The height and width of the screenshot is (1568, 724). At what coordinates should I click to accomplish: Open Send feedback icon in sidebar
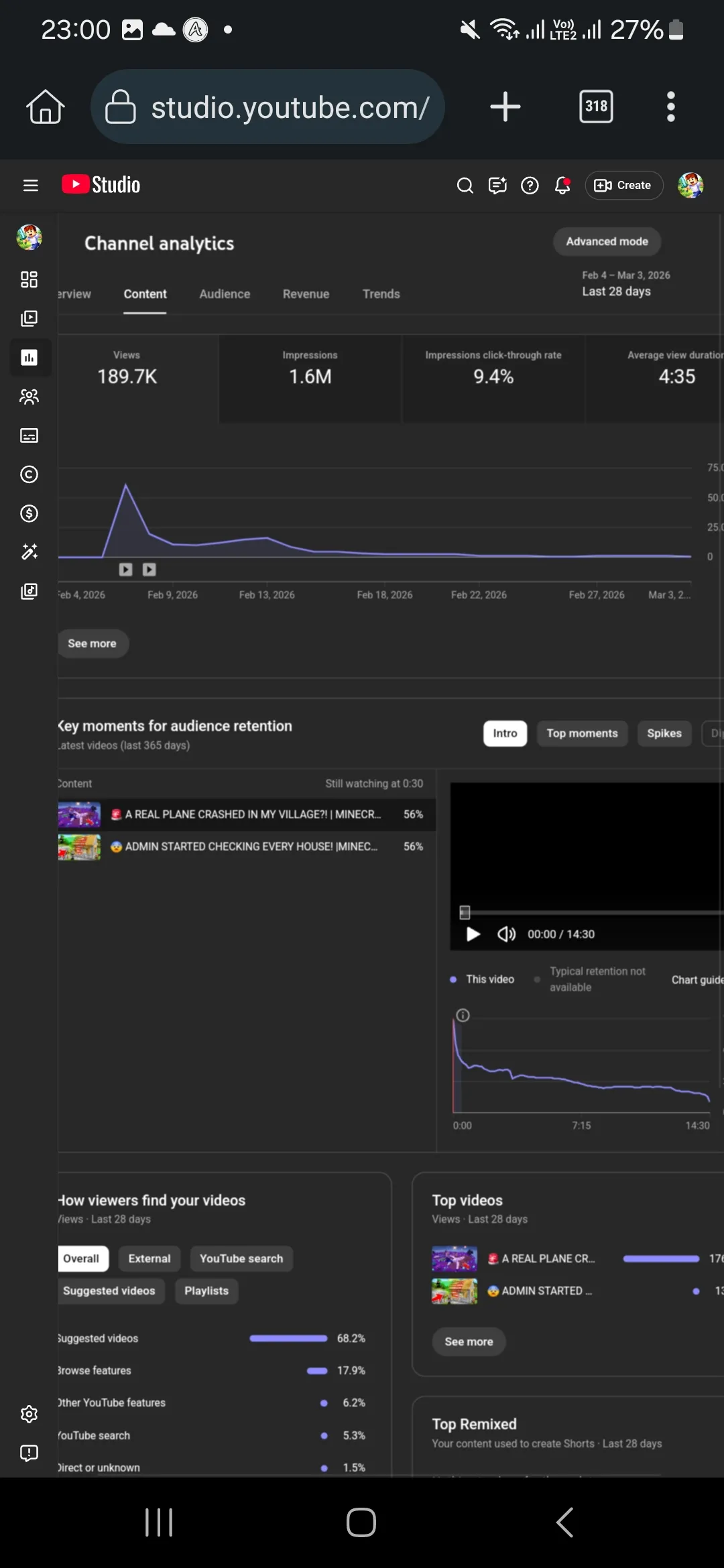coord(29,1453)
